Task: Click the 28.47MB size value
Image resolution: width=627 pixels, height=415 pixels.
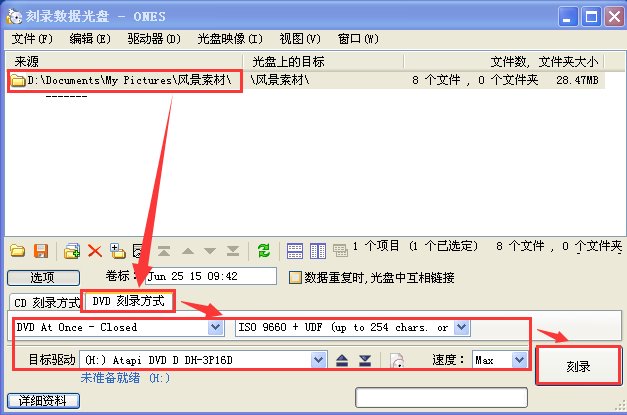Action: (x=577, y=80)
